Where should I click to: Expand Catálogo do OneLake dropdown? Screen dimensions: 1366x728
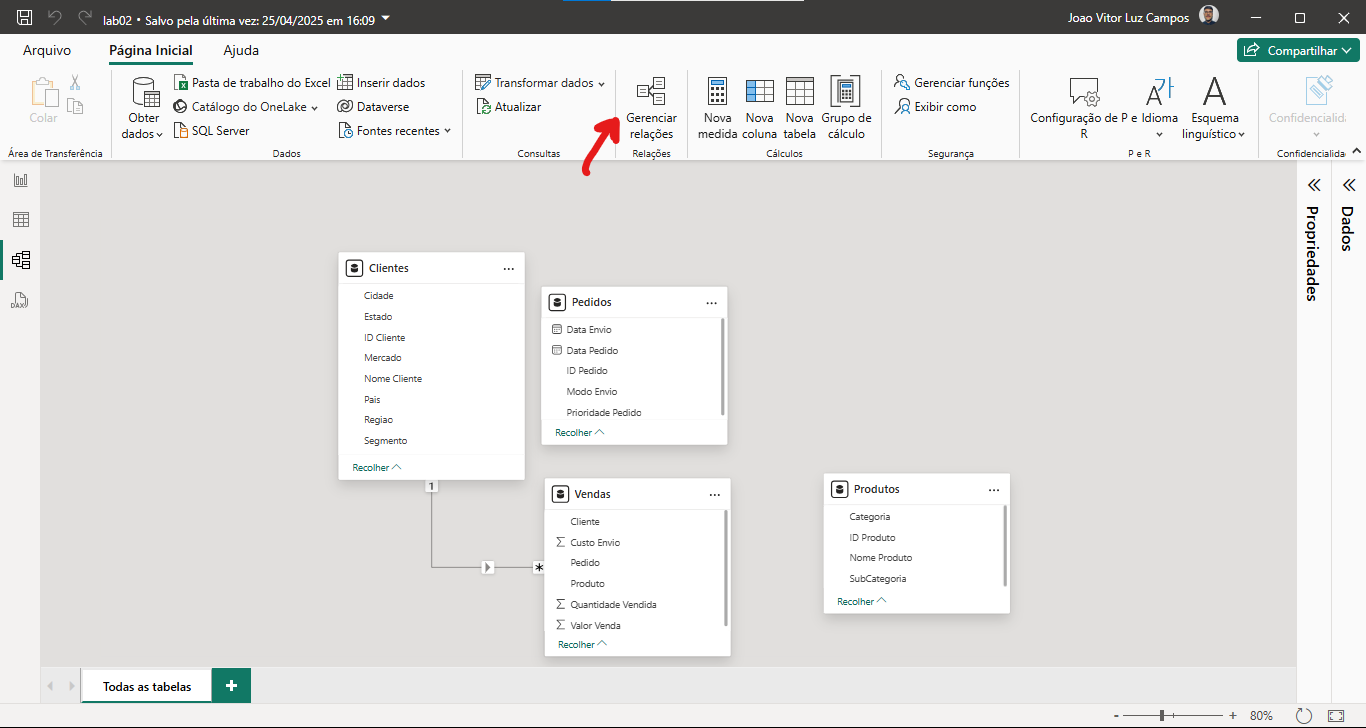click(314, 107)
